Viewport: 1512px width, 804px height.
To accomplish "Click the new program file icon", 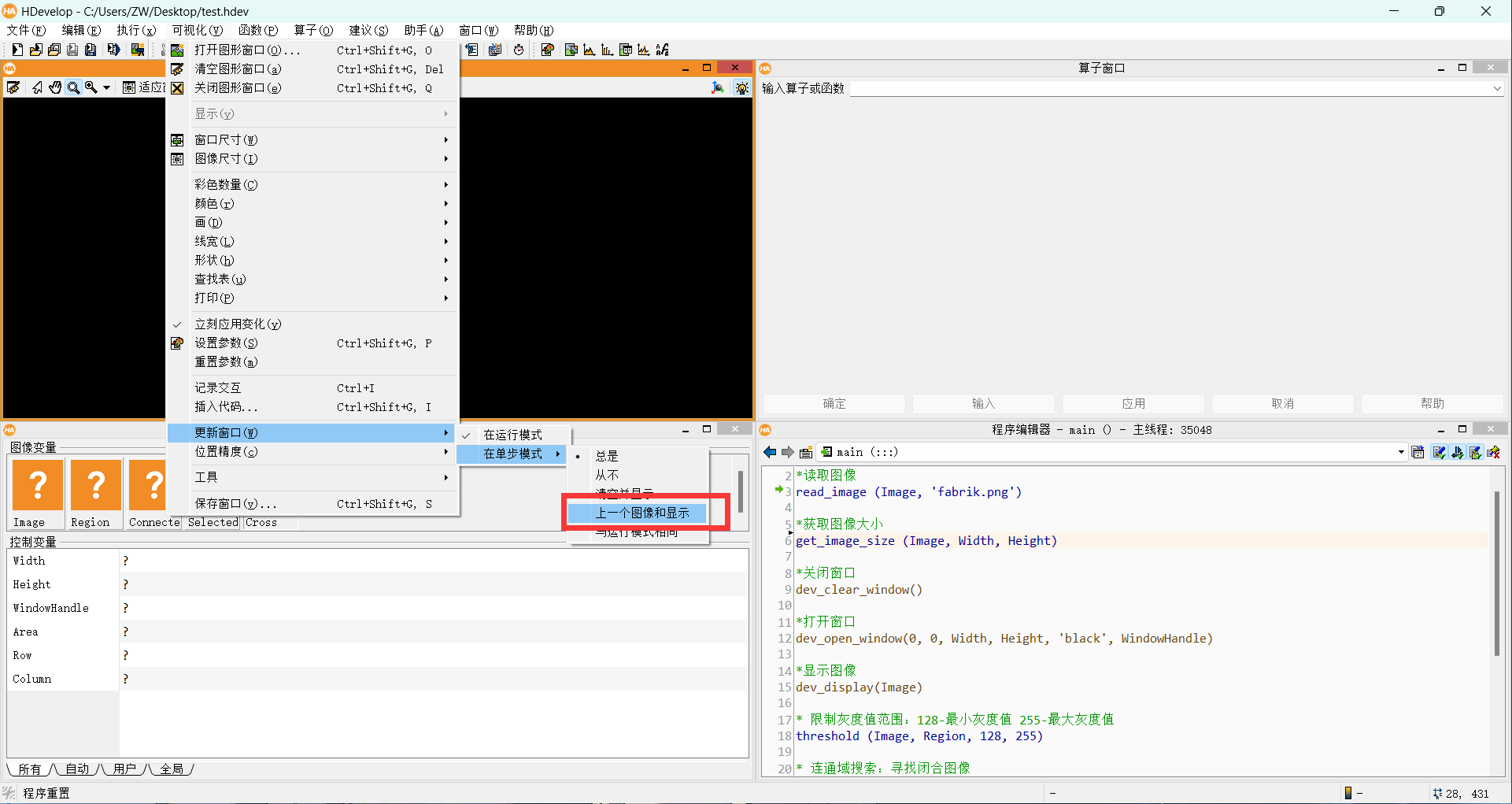I will pos(17,50).
